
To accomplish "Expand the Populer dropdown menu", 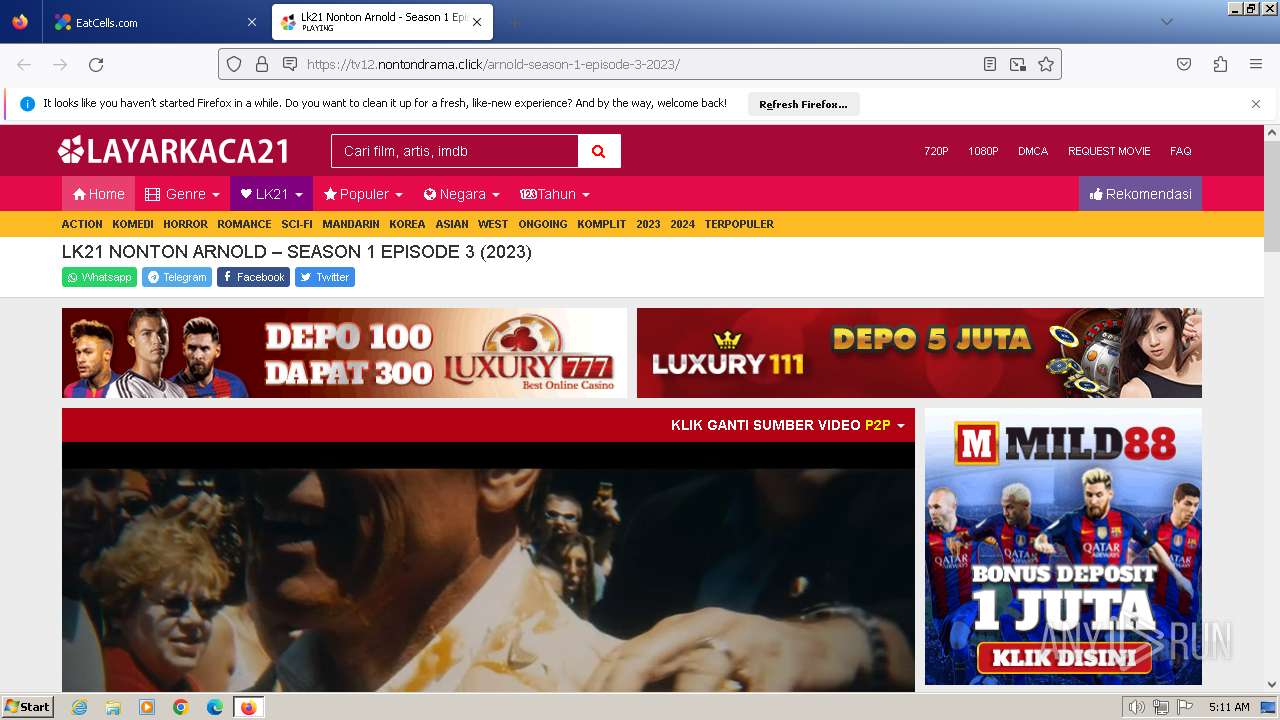I will (x=363, y=194).
